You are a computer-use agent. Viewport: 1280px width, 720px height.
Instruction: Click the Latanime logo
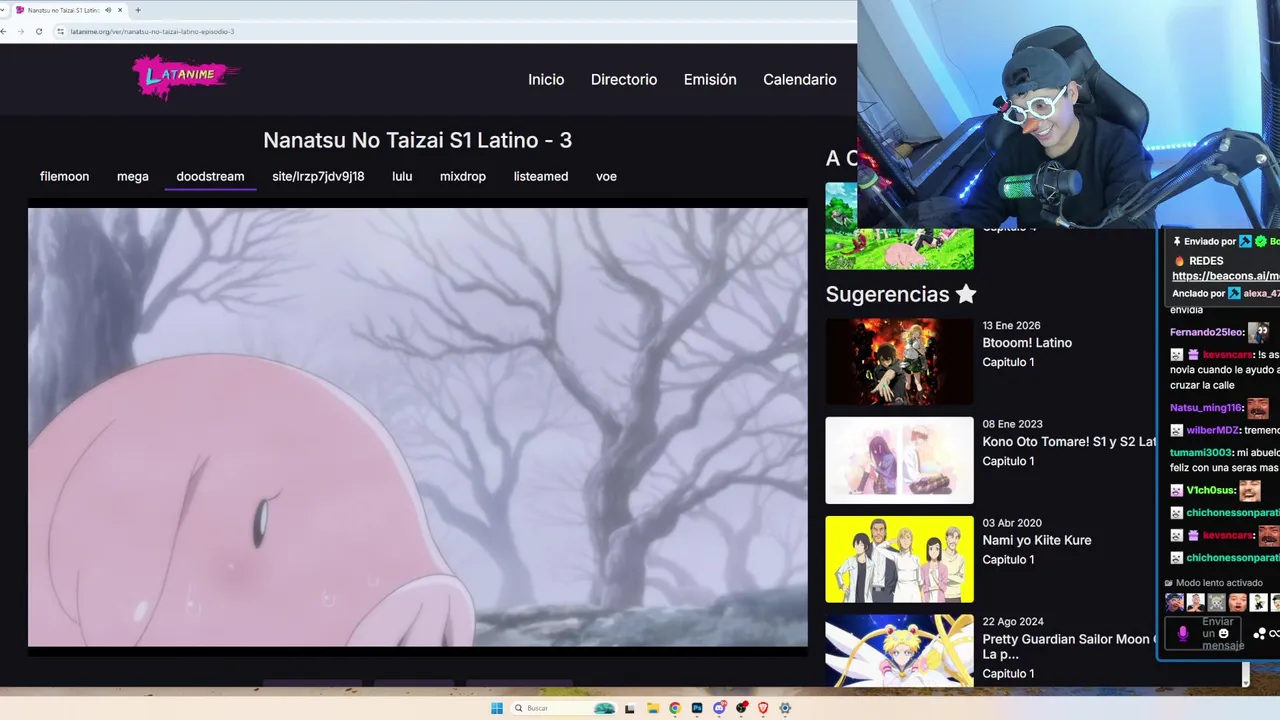click(x=187, y=76)
